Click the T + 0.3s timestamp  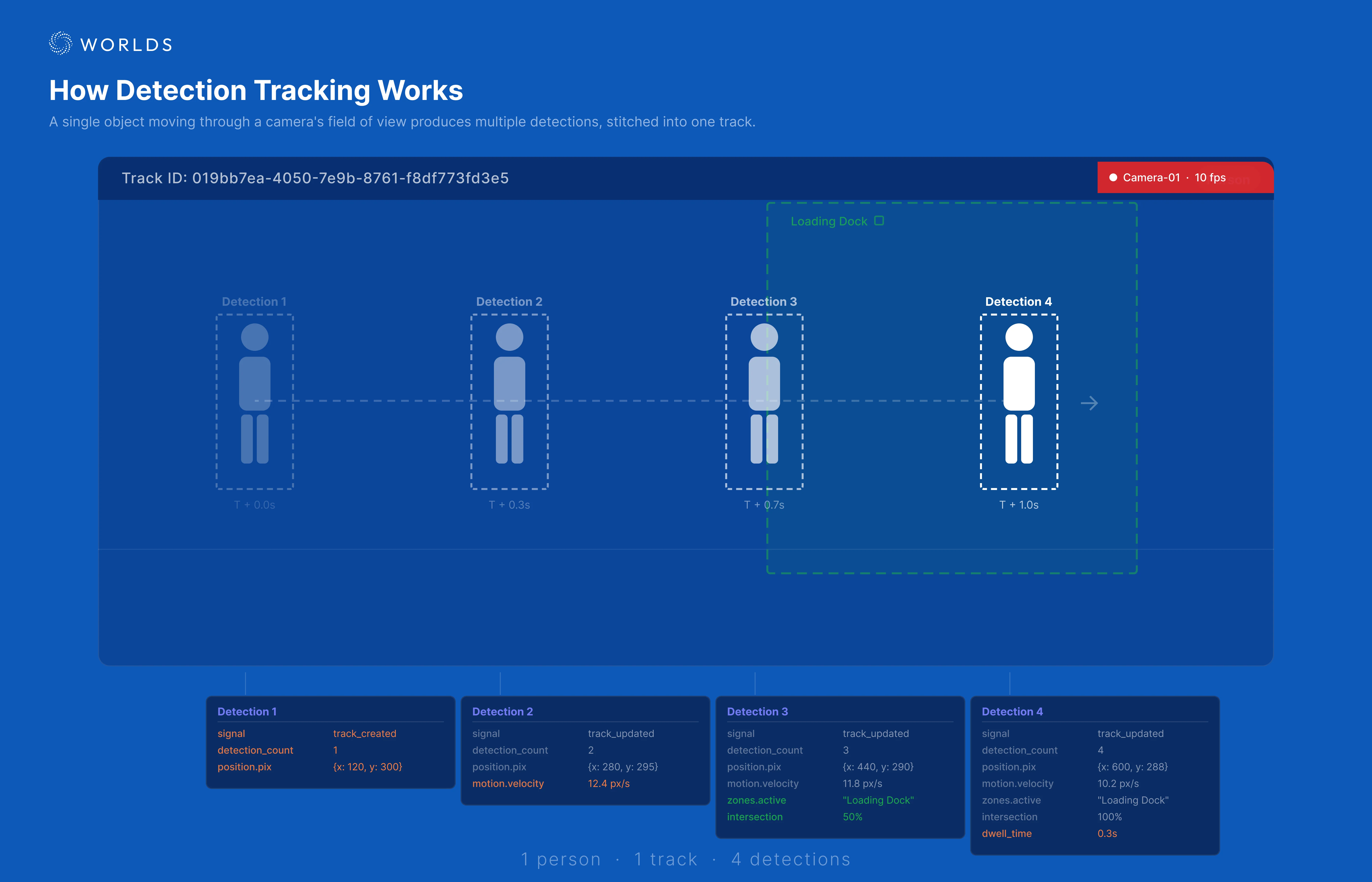[x=509, y=505]
